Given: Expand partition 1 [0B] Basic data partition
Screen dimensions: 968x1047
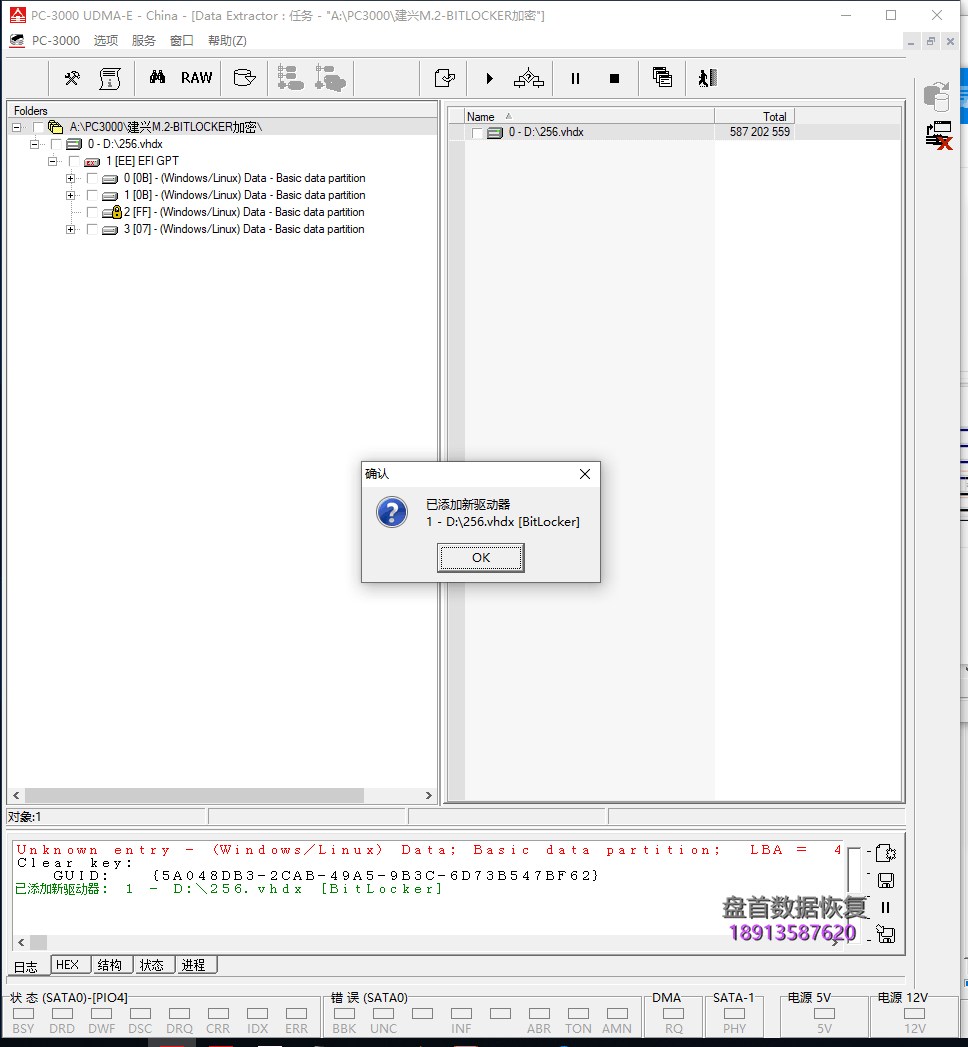Looking at the screenshot, I should point(71,196).
